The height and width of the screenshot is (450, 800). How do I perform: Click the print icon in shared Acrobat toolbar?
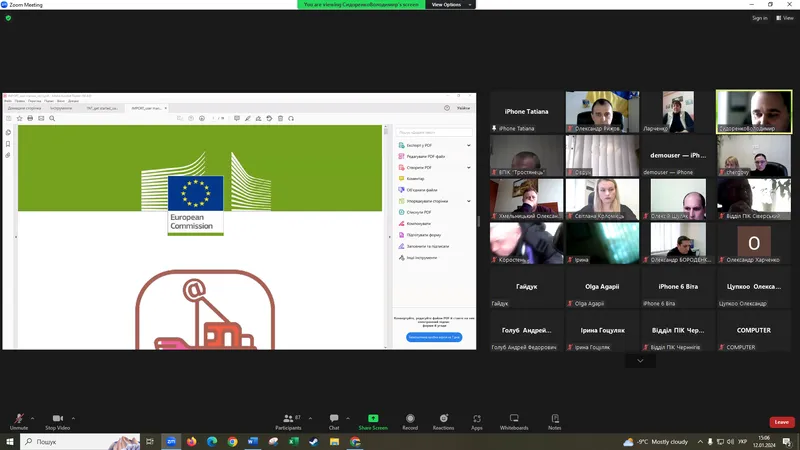click(x=30, y=118)
